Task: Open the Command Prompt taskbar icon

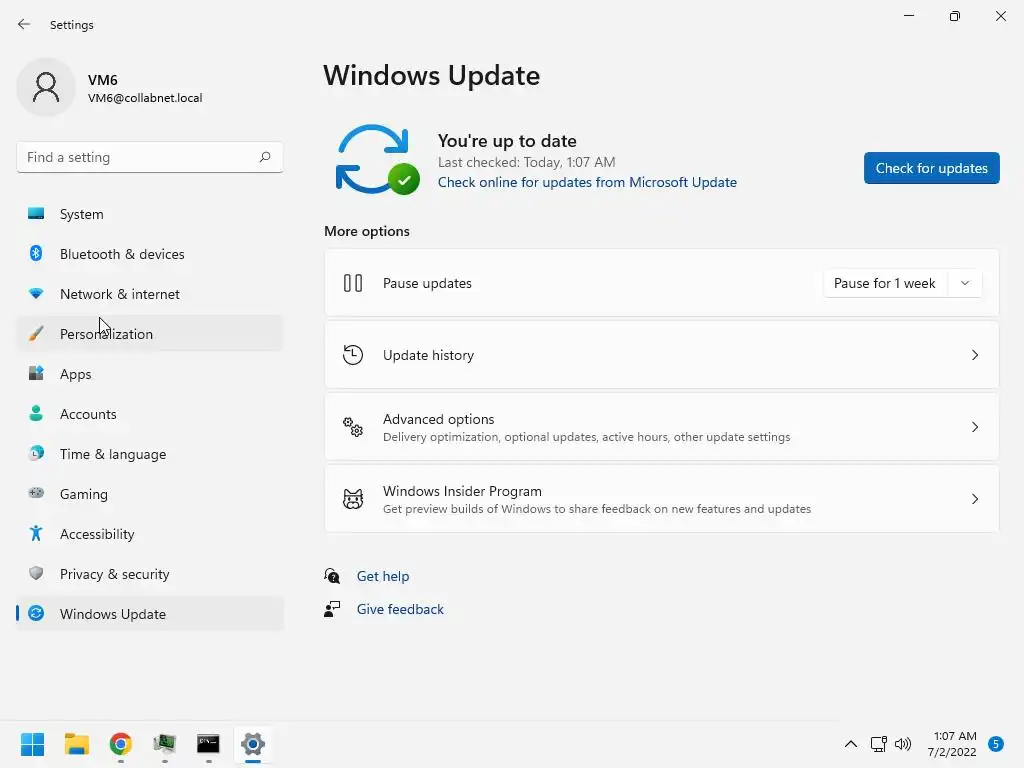Action: [x=208, y=744]
